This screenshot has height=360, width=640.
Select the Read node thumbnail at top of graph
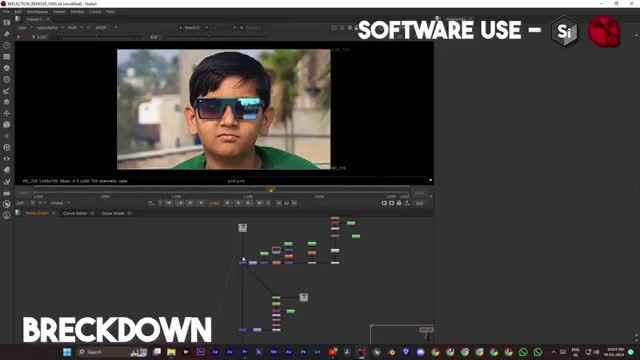(x=242, y=228)
